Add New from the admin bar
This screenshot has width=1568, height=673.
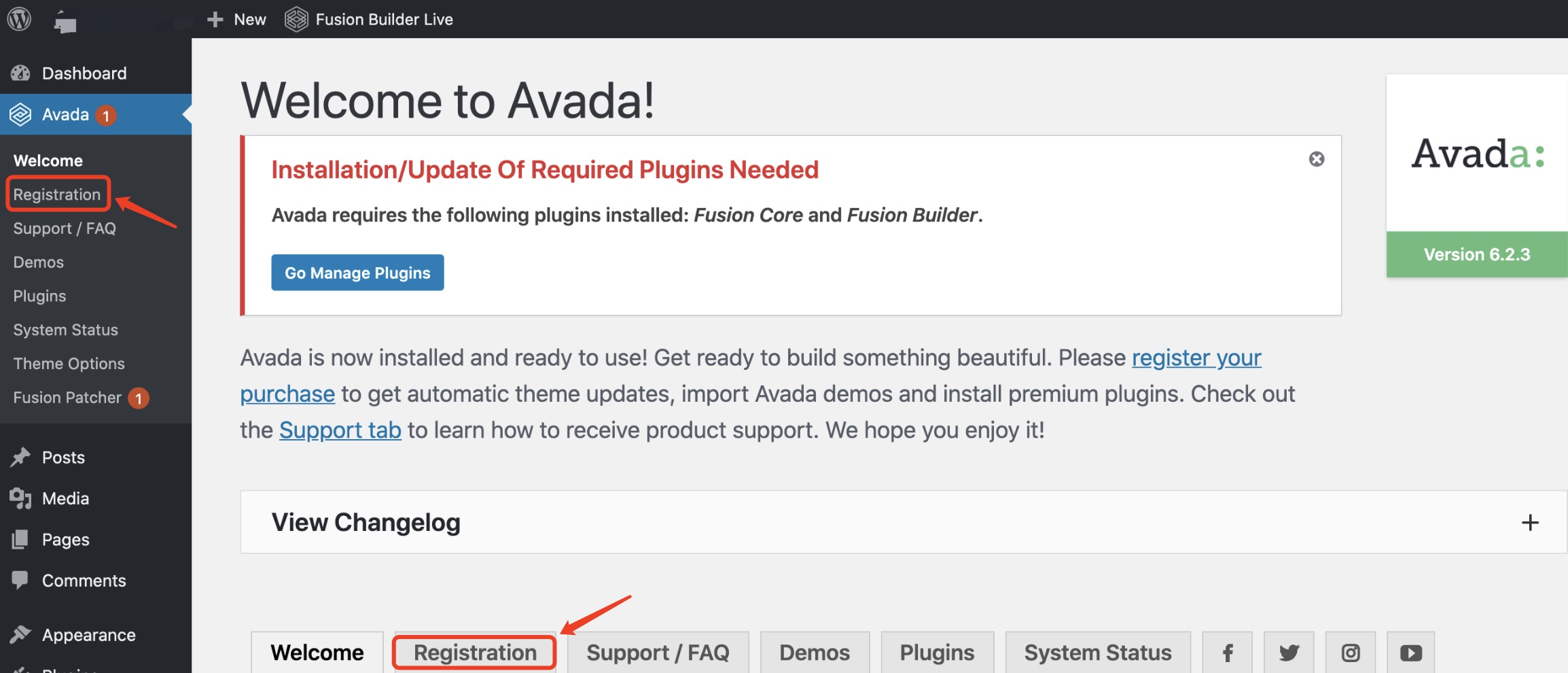point(236,19)
